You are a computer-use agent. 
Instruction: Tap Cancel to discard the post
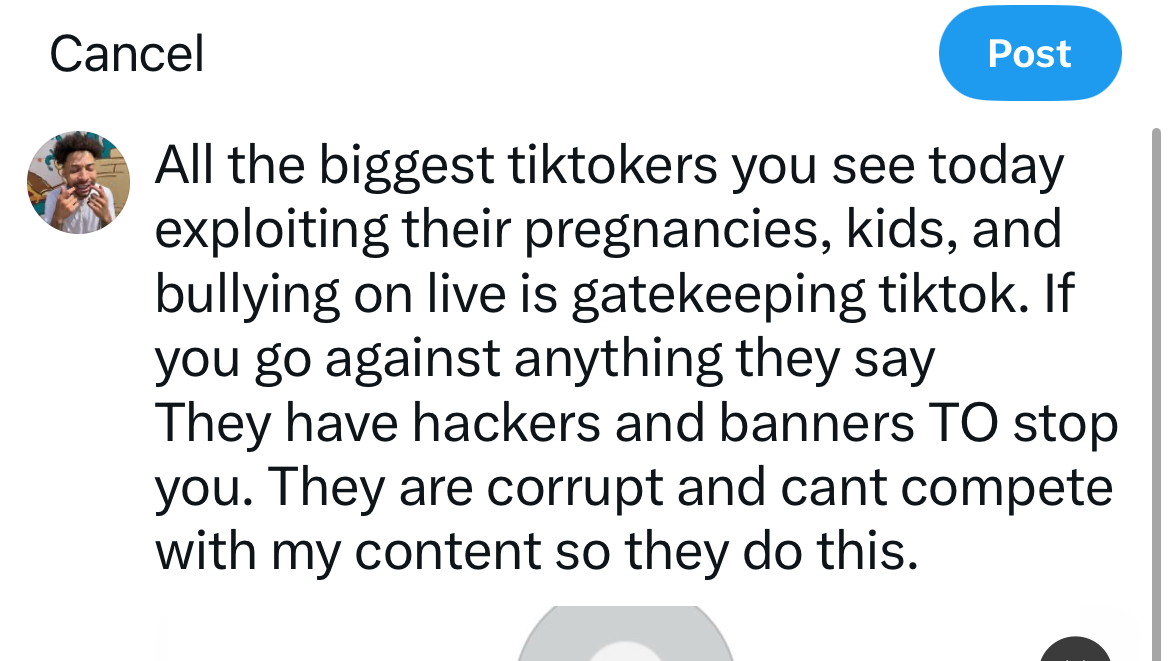point(127,54)
